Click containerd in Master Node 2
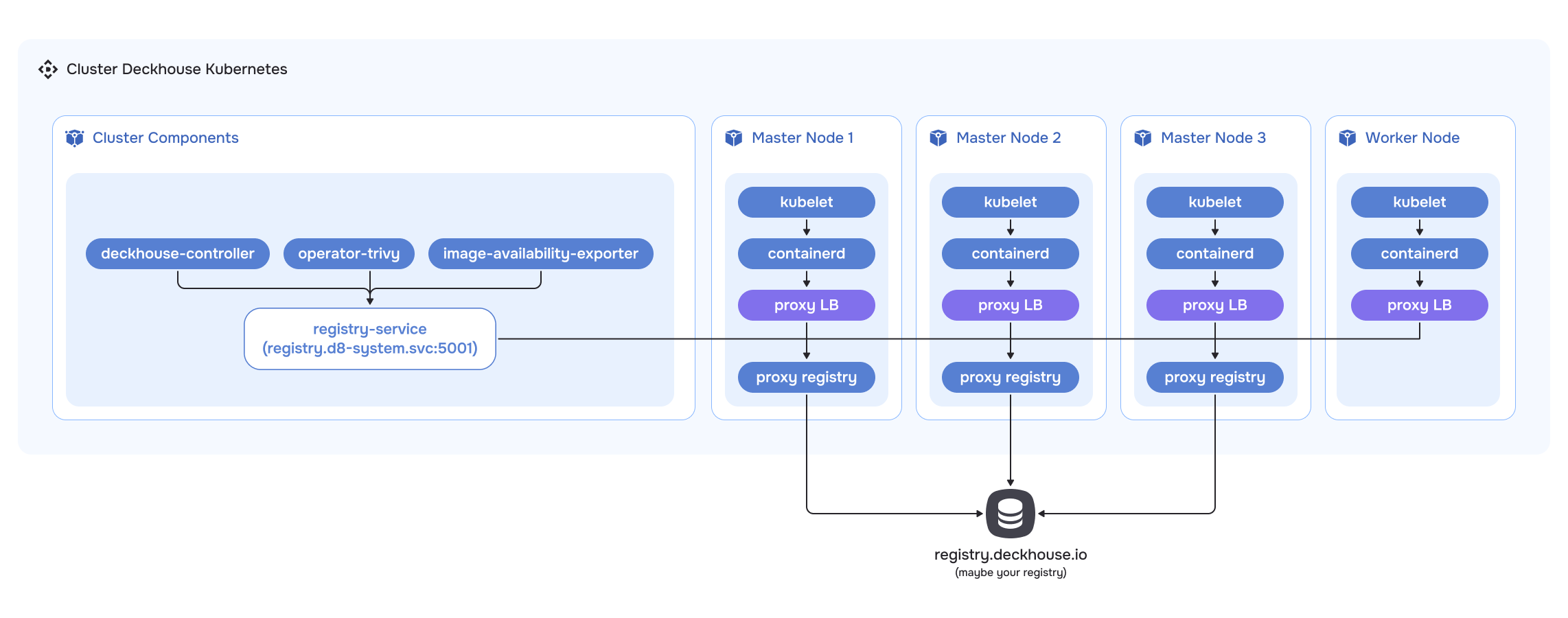This screenshot has height=618, width=1568. coord(1010,253)
